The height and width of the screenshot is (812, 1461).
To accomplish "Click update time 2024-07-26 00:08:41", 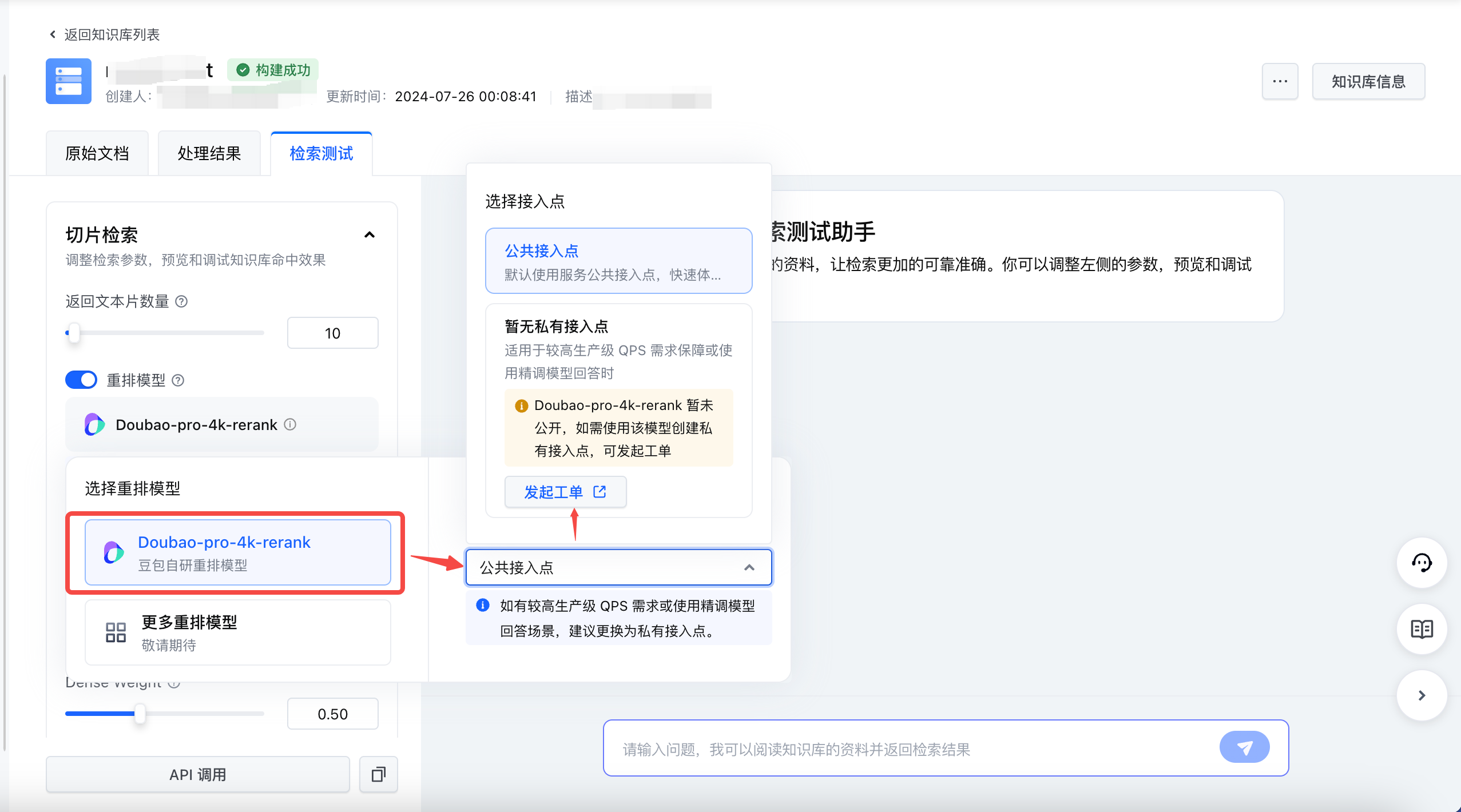I will coord(466,96).
